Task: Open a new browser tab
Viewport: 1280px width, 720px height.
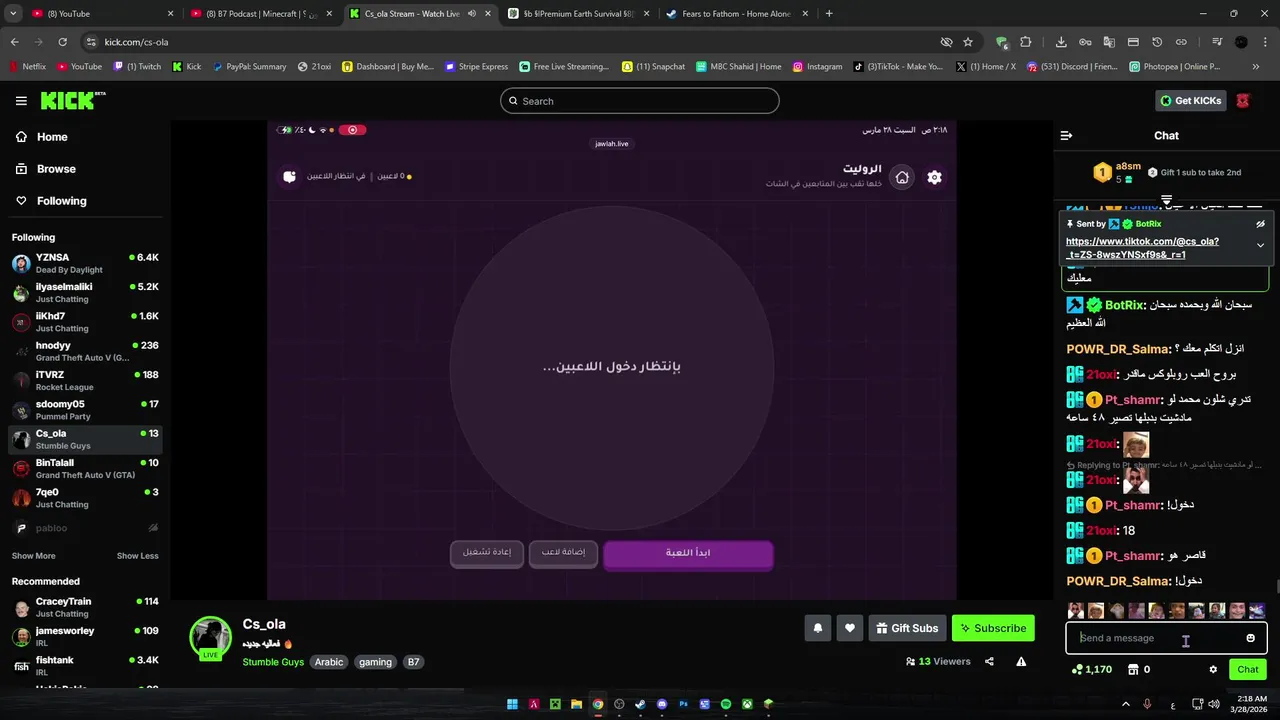Action: [x=829, y=14]
